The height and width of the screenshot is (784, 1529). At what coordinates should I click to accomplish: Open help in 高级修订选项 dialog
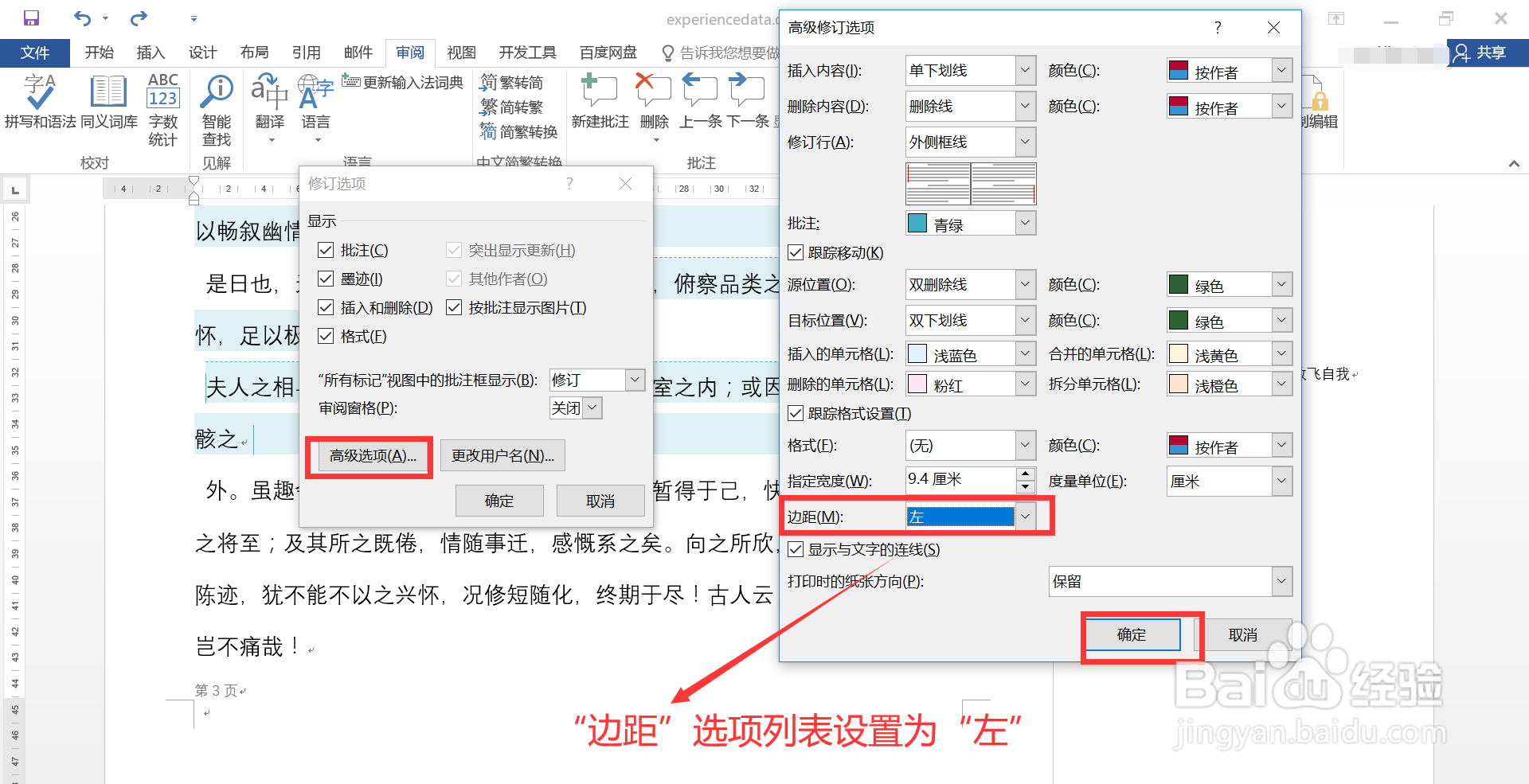[1218, 28]
